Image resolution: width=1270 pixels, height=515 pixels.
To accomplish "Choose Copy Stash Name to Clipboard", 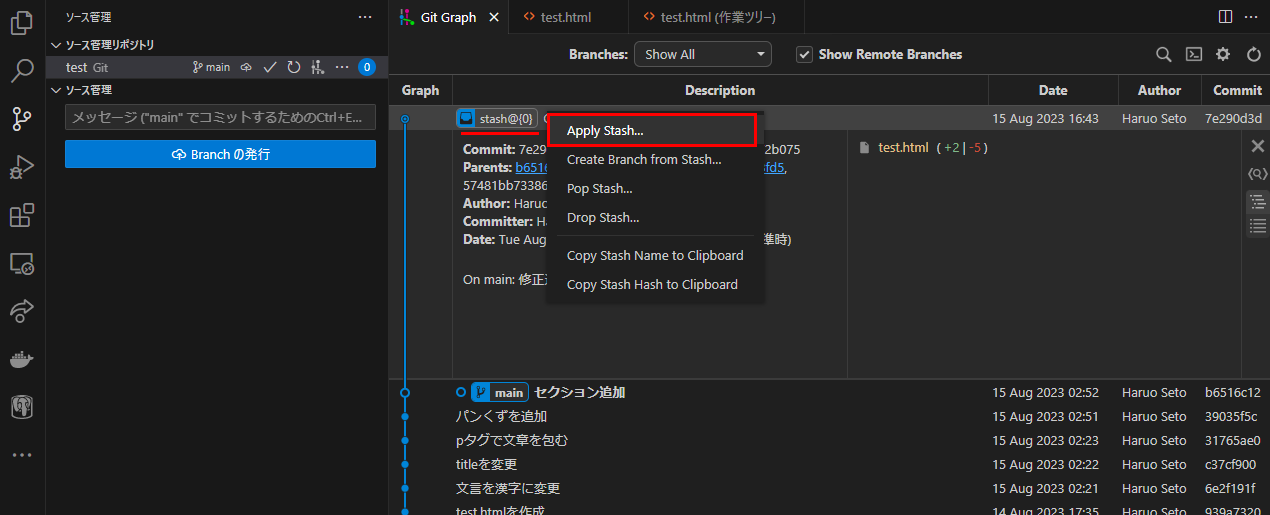I will click(654, 255).
